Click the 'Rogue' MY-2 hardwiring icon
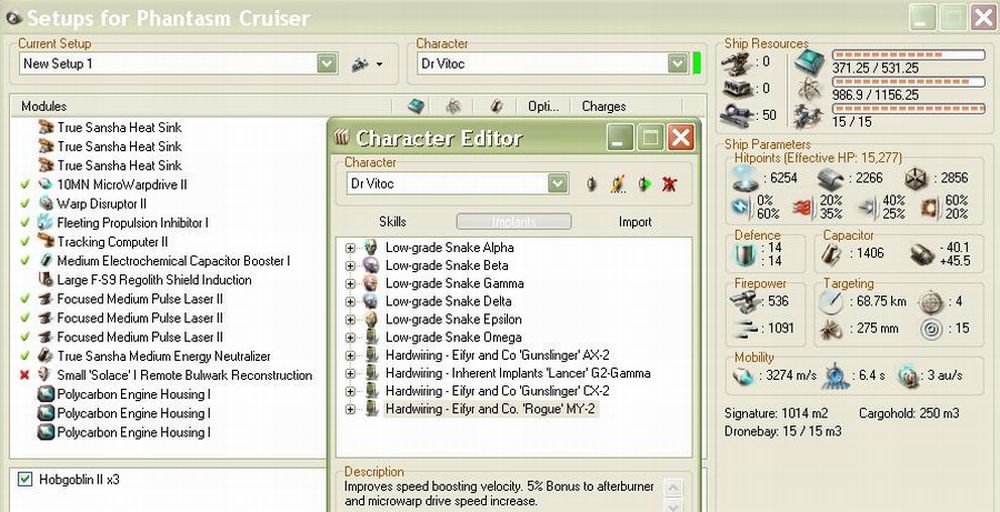 tap(371, 409)
